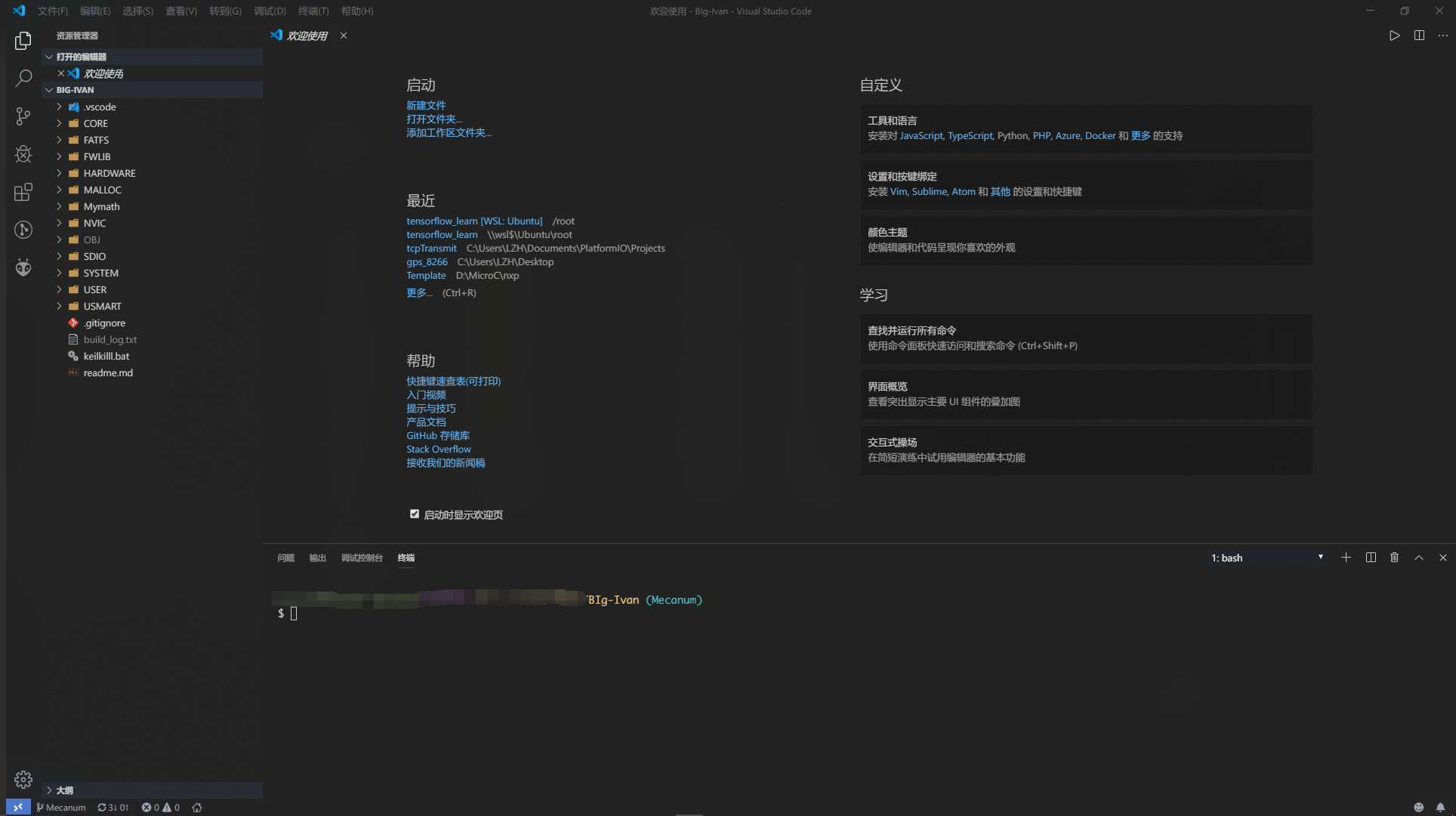Uncheck show welcome page on startup checkbox
This screenshot has height=816, width=1456.
(414, 514)
